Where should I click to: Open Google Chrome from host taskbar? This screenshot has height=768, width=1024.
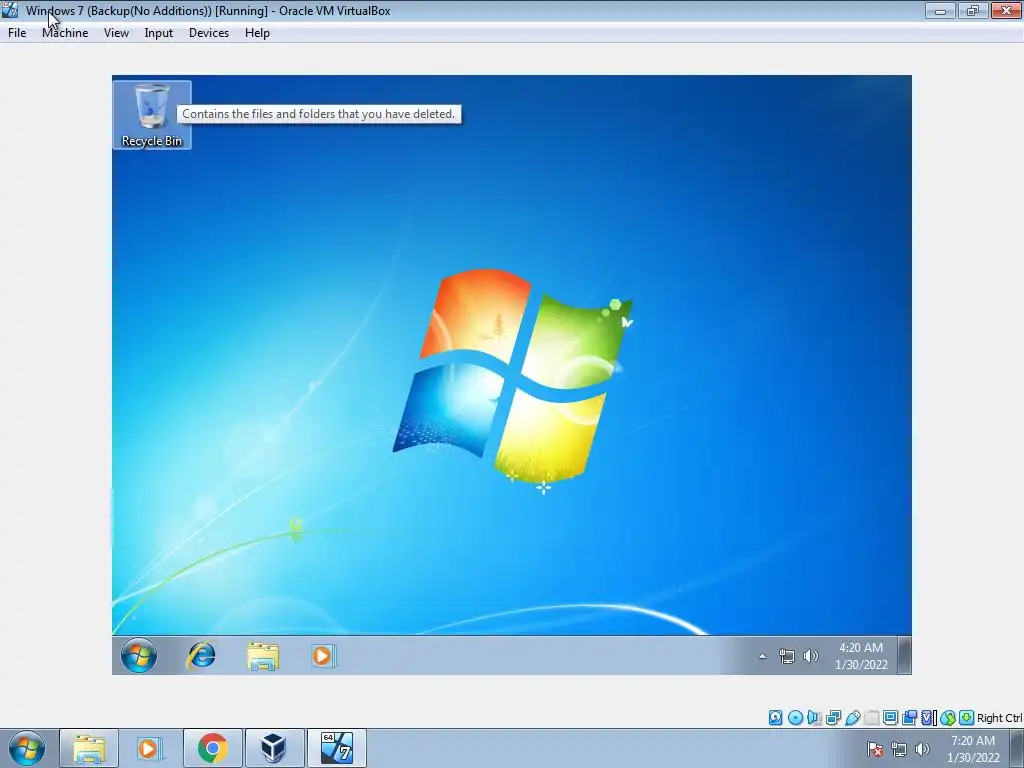[x=212, y=748]
